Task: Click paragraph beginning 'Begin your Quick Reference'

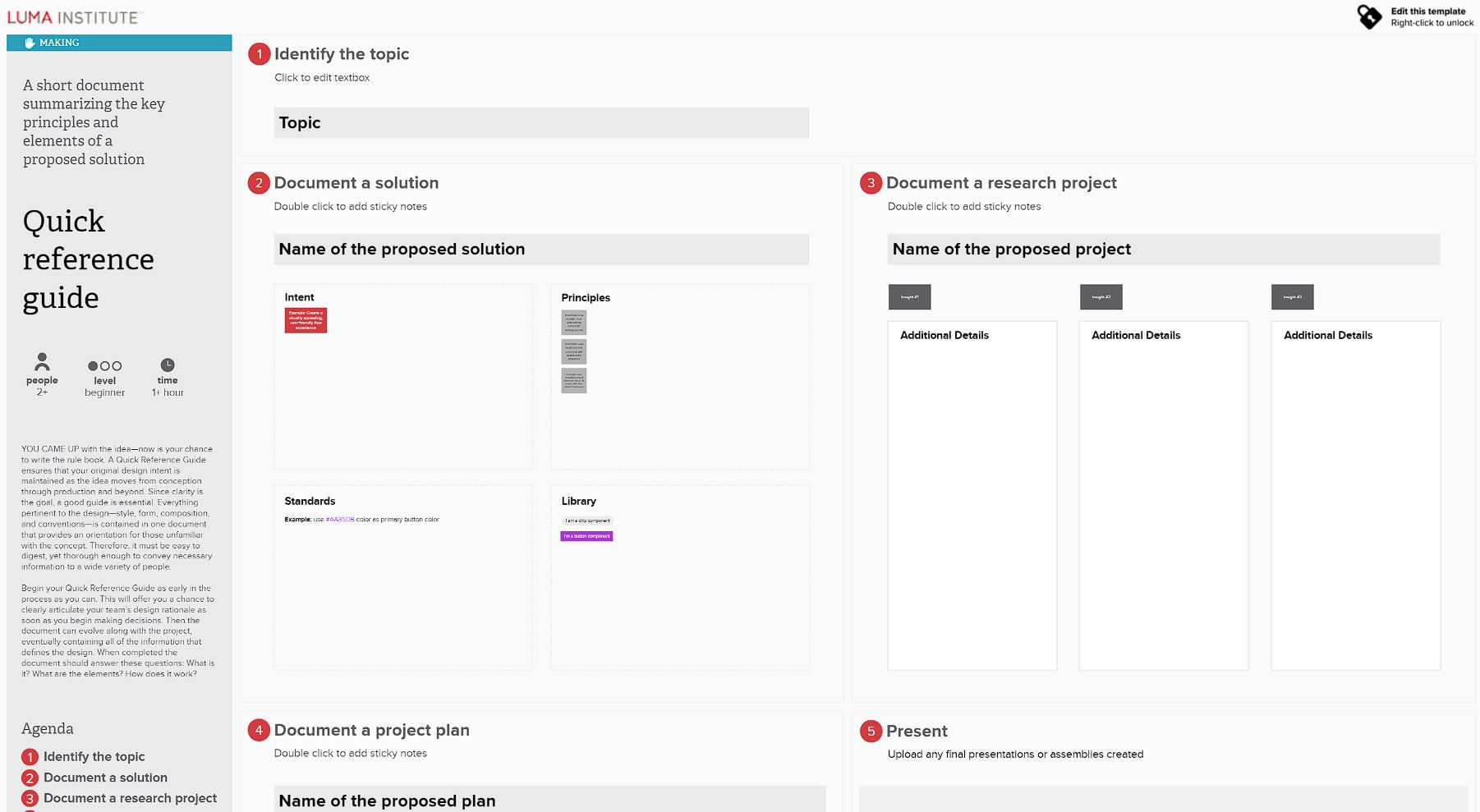Action: click(117, 631)
